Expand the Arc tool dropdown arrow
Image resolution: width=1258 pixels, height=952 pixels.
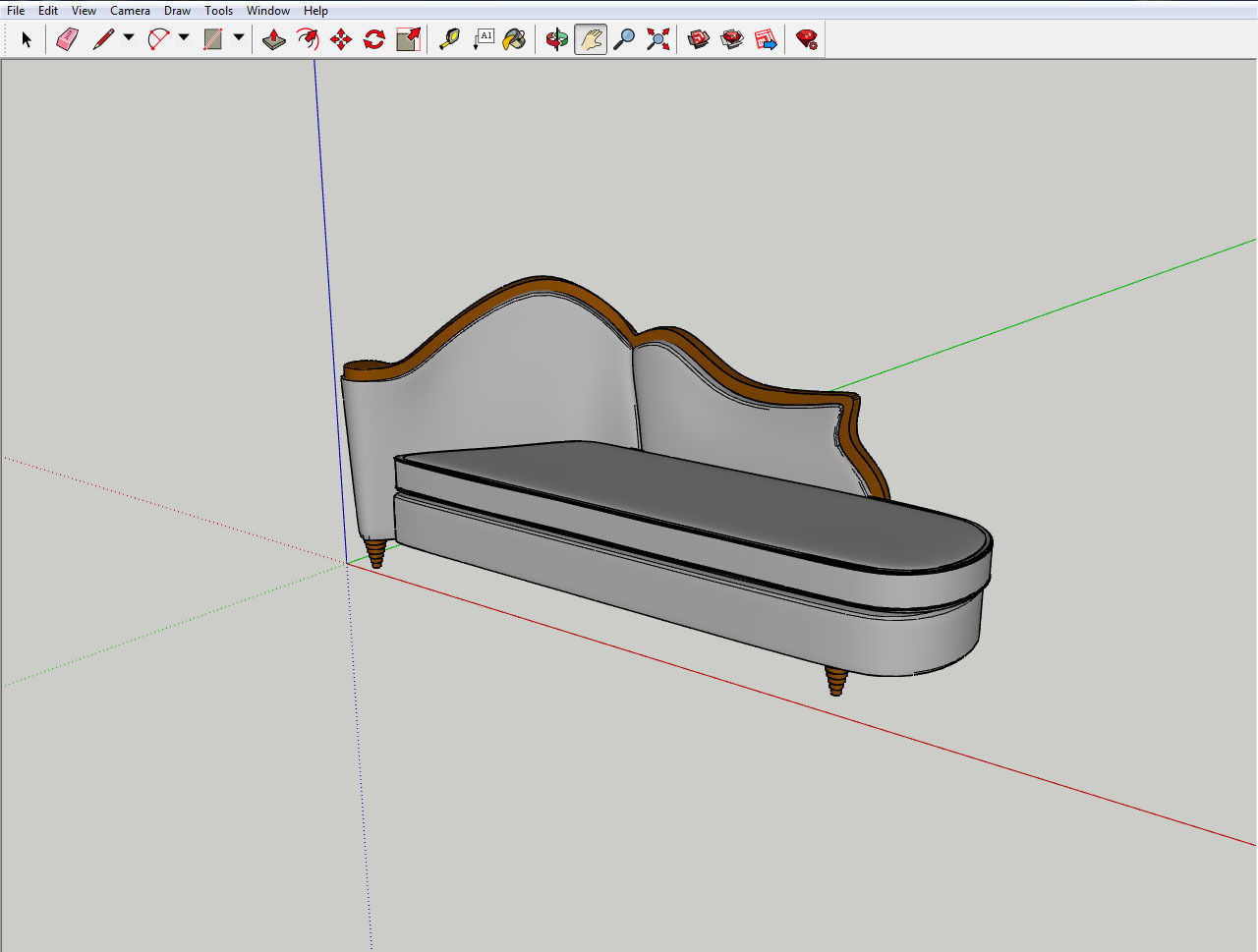[184, 38]
